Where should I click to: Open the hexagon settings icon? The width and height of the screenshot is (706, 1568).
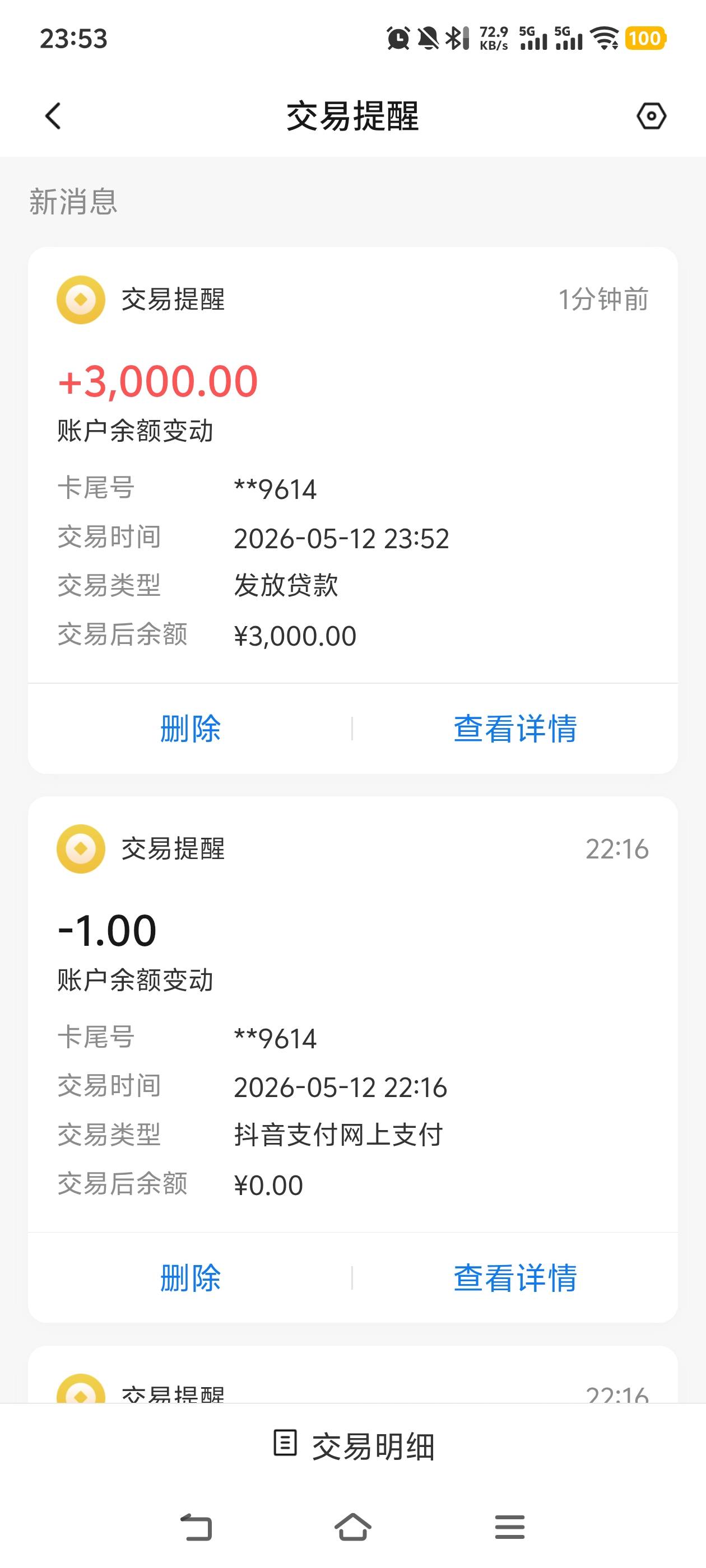pyautogui.click(x=651, y=116)
